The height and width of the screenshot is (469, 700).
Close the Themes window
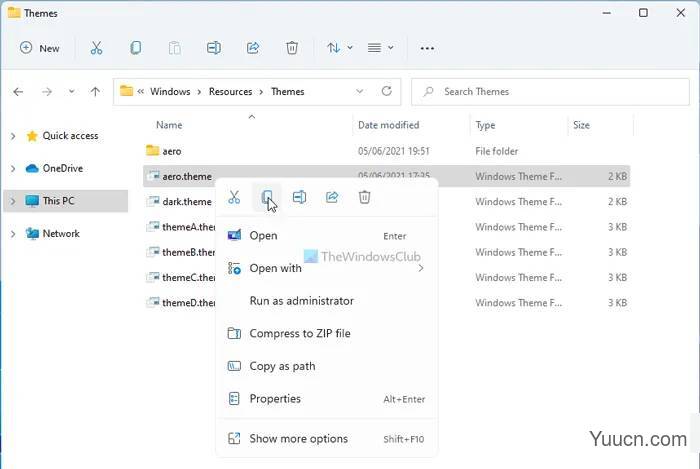tap(680, 13)
